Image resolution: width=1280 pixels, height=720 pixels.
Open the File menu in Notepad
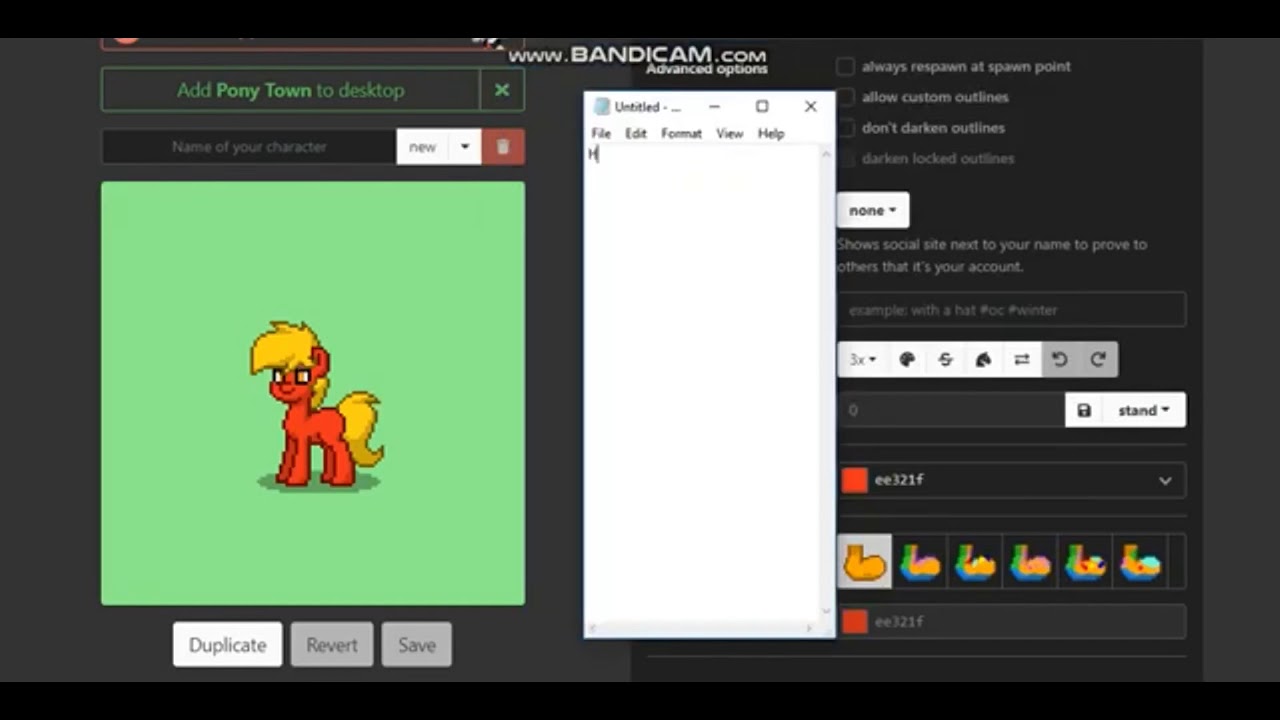(601, 133)
